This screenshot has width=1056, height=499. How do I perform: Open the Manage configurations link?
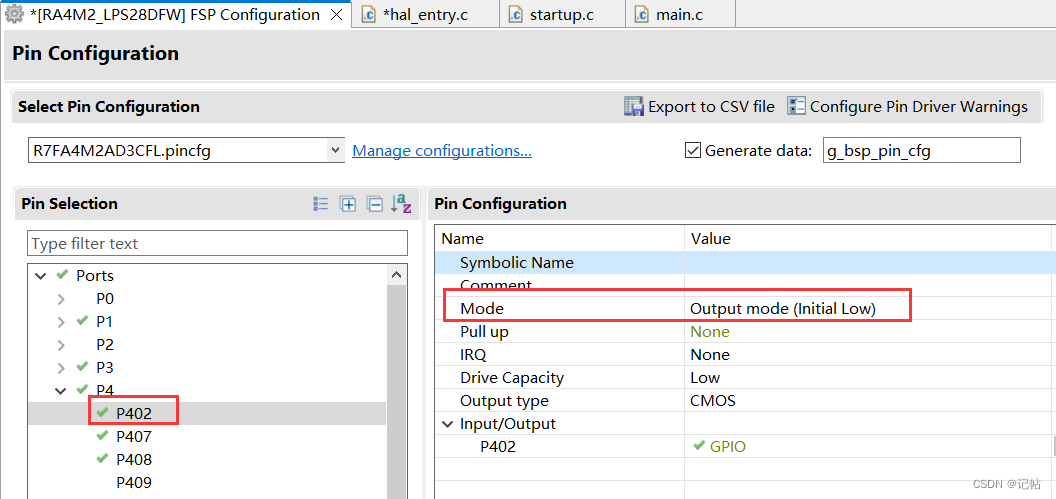click(x=442, y=151)
